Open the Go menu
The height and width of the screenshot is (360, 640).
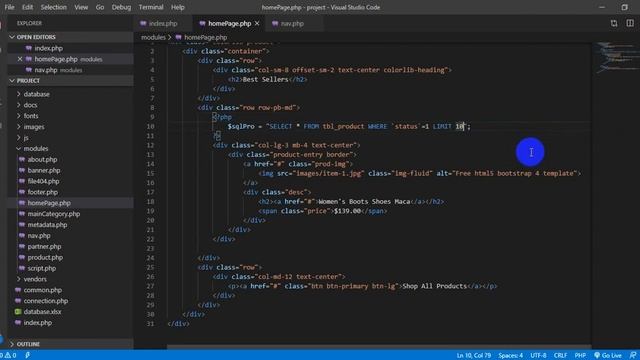point(100,7)
